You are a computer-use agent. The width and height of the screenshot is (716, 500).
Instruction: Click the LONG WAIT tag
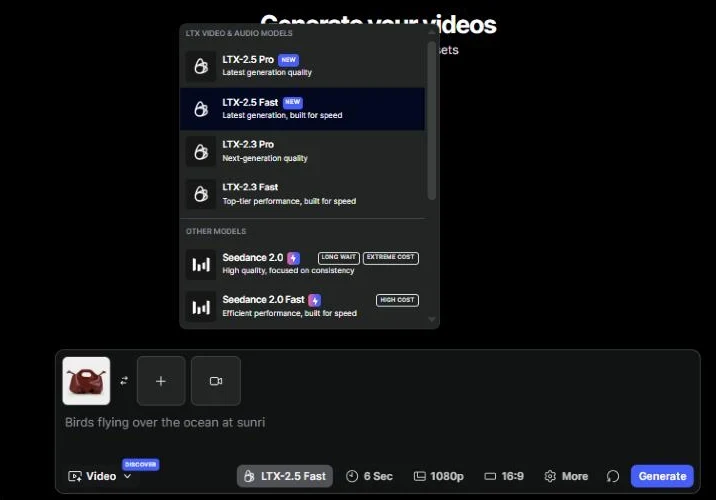point(339,258)
